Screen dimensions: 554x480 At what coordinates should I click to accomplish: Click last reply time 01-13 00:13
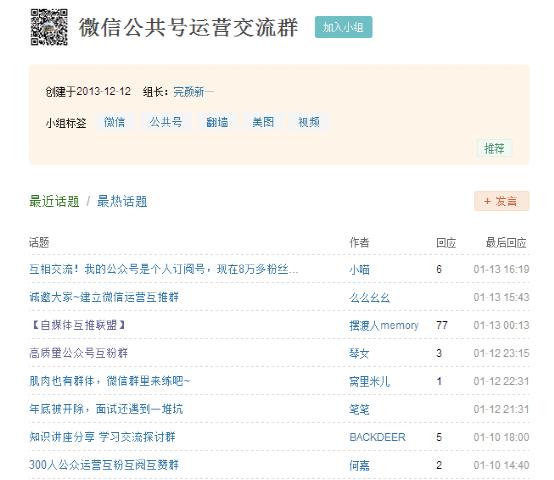click(501, 325)
